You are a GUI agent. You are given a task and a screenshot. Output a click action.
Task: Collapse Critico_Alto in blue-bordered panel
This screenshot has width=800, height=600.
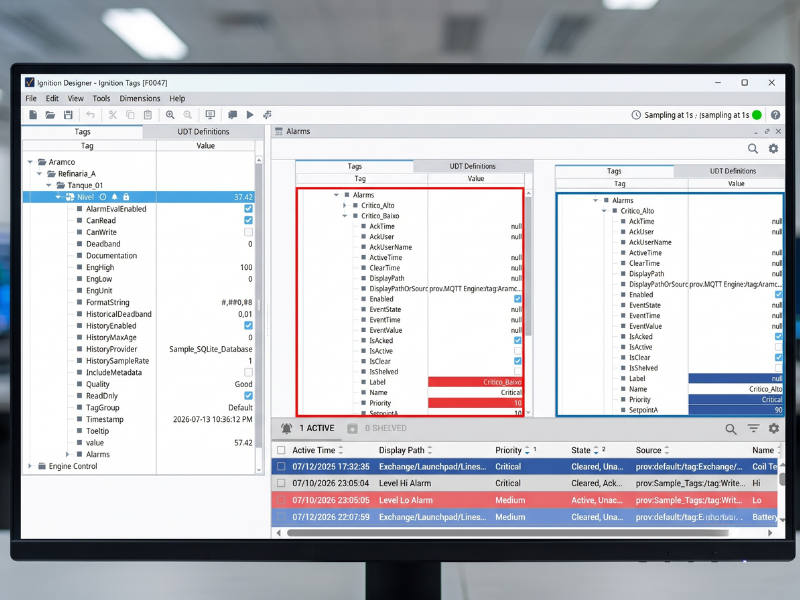click(604, 211)
